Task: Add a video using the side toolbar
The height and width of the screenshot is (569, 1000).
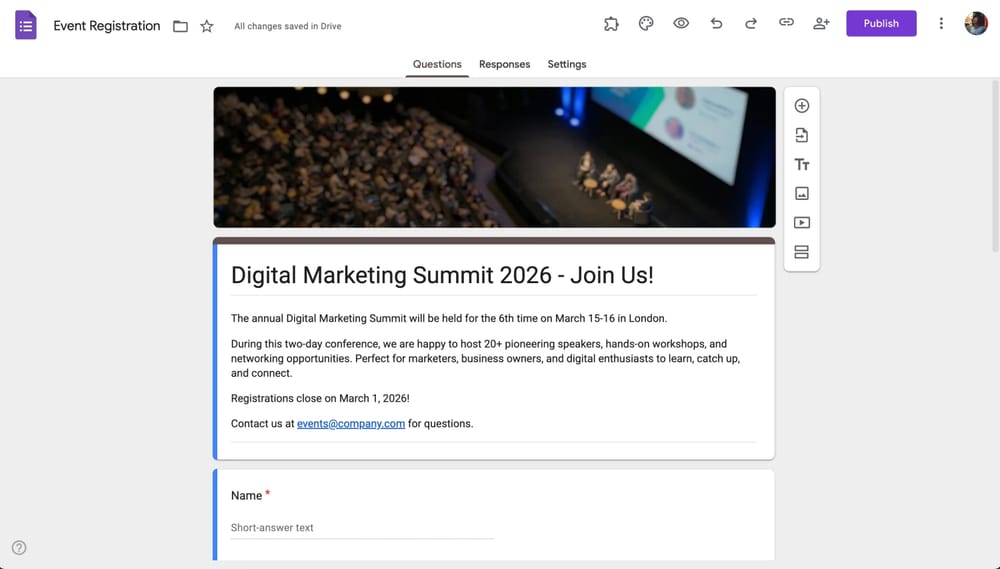Action: [x=801, y=223]
